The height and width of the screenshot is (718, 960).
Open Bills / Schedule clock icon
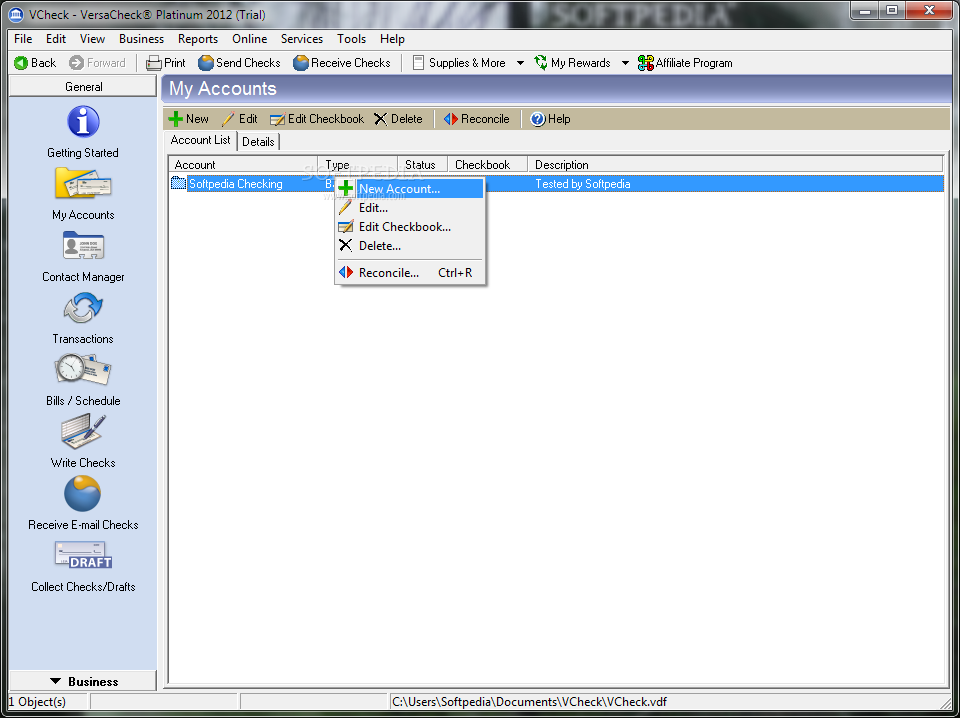(x=83, y=370)
